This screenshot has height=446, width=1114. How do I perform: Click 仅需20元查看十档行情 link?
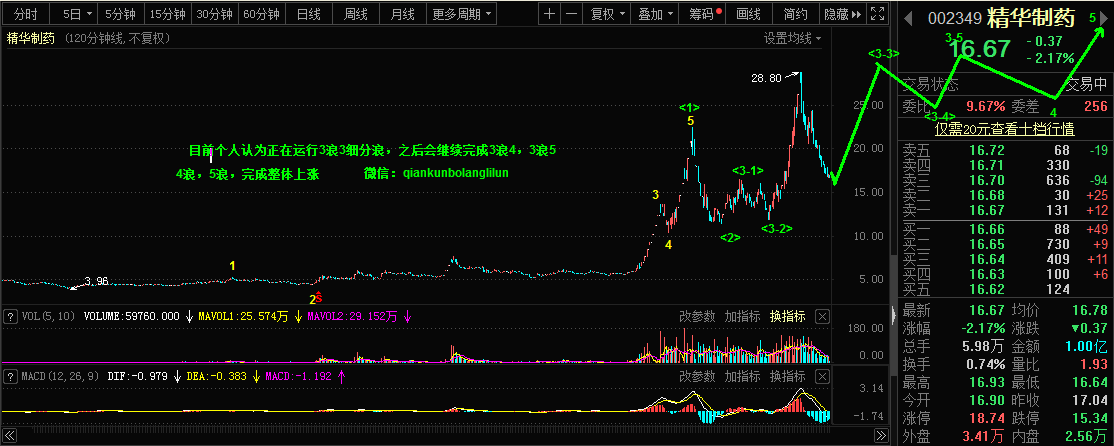(x=1004, y=128)
